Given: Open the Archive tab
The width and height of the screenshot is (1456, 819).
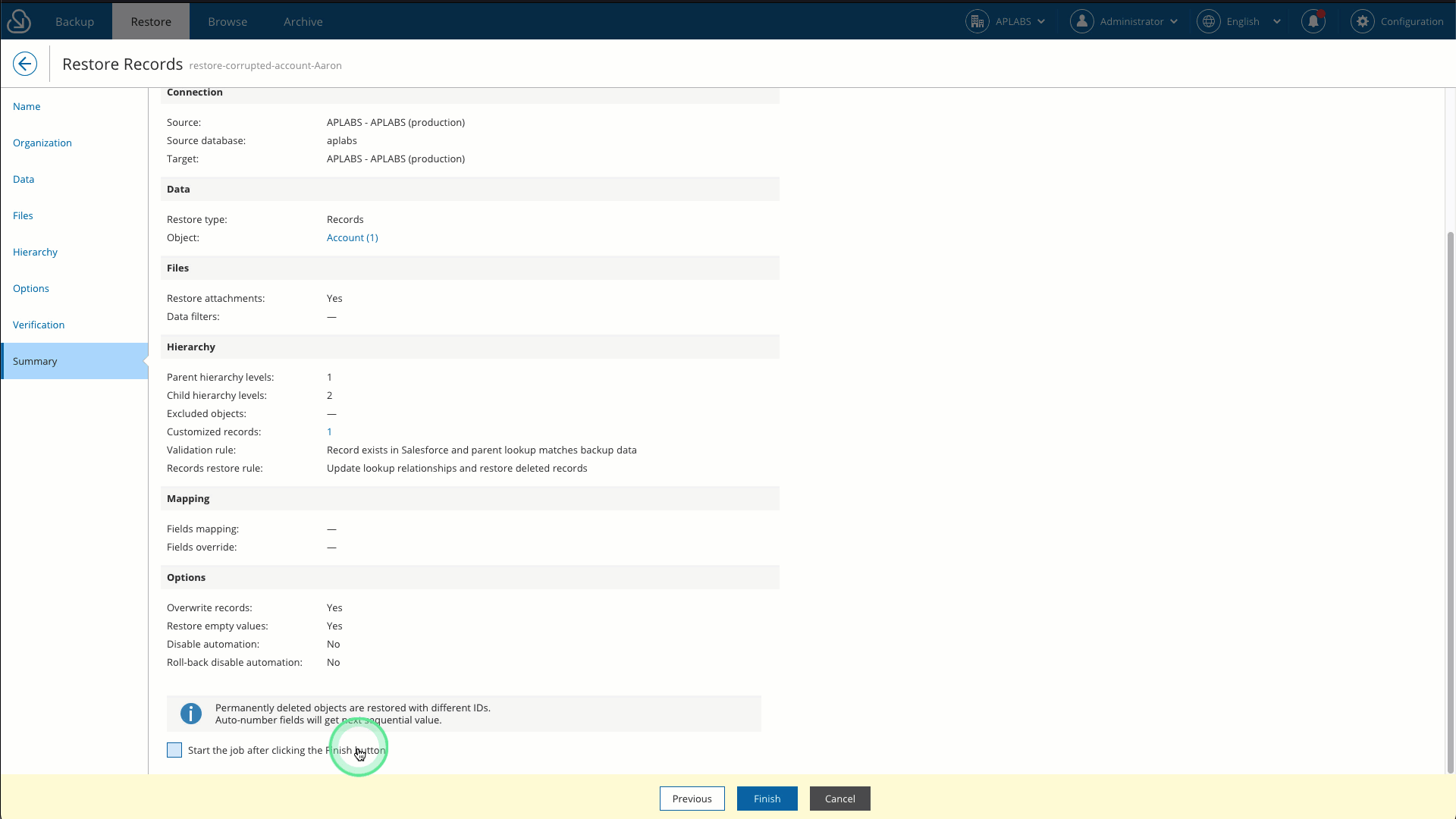Looking at the screenshot, I should click(303, 21).
